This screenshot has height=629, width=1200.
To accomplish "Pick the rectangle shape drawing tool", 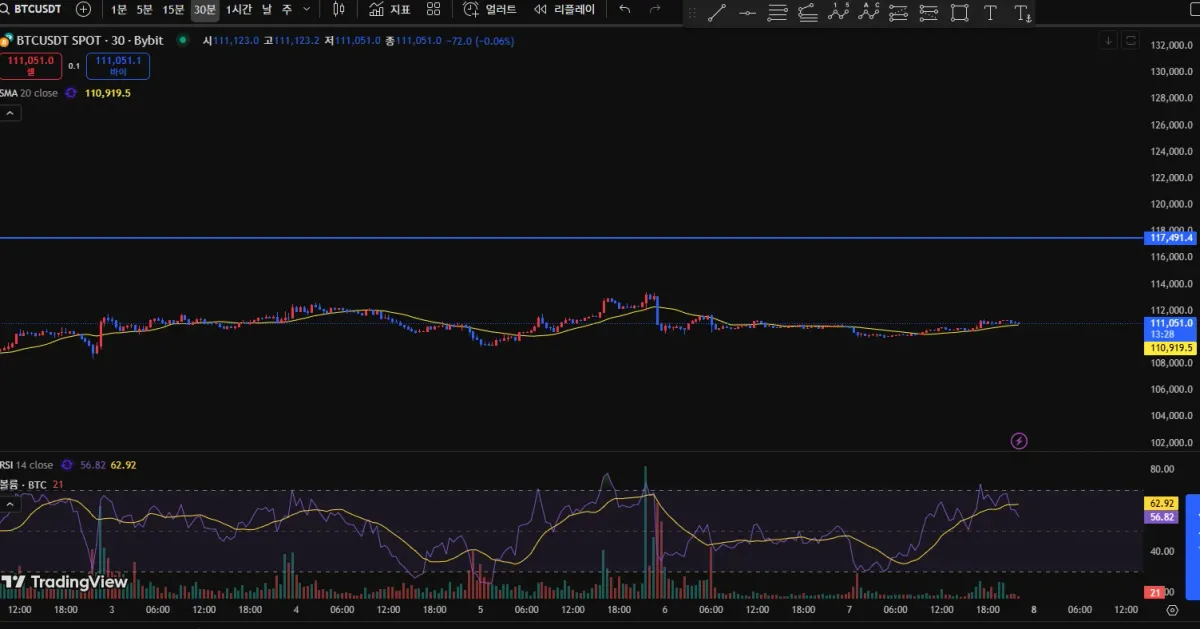I will click(959, 13).
